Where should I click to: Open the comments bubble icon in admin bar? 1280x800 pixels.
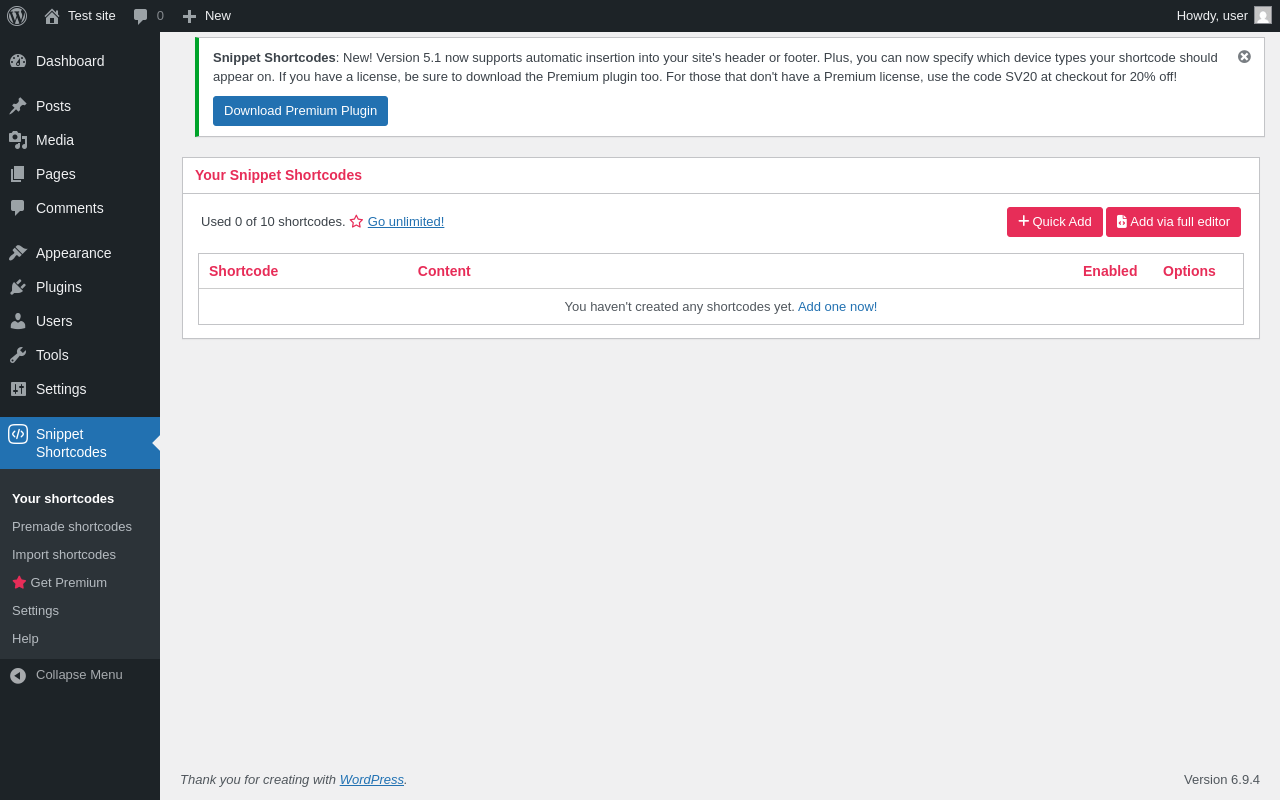(141, 16)
